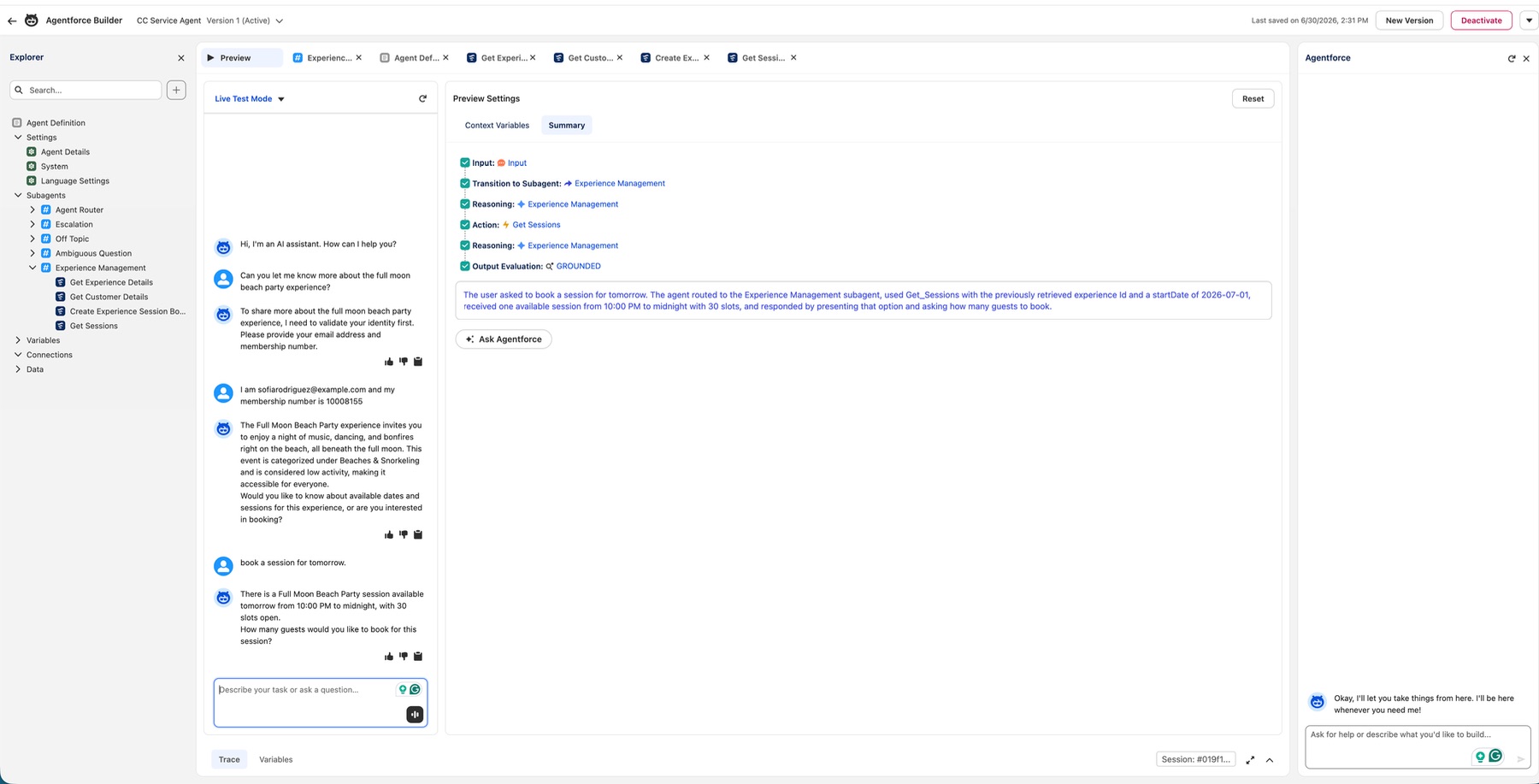Click the Input link in summary

pos(517,163)
